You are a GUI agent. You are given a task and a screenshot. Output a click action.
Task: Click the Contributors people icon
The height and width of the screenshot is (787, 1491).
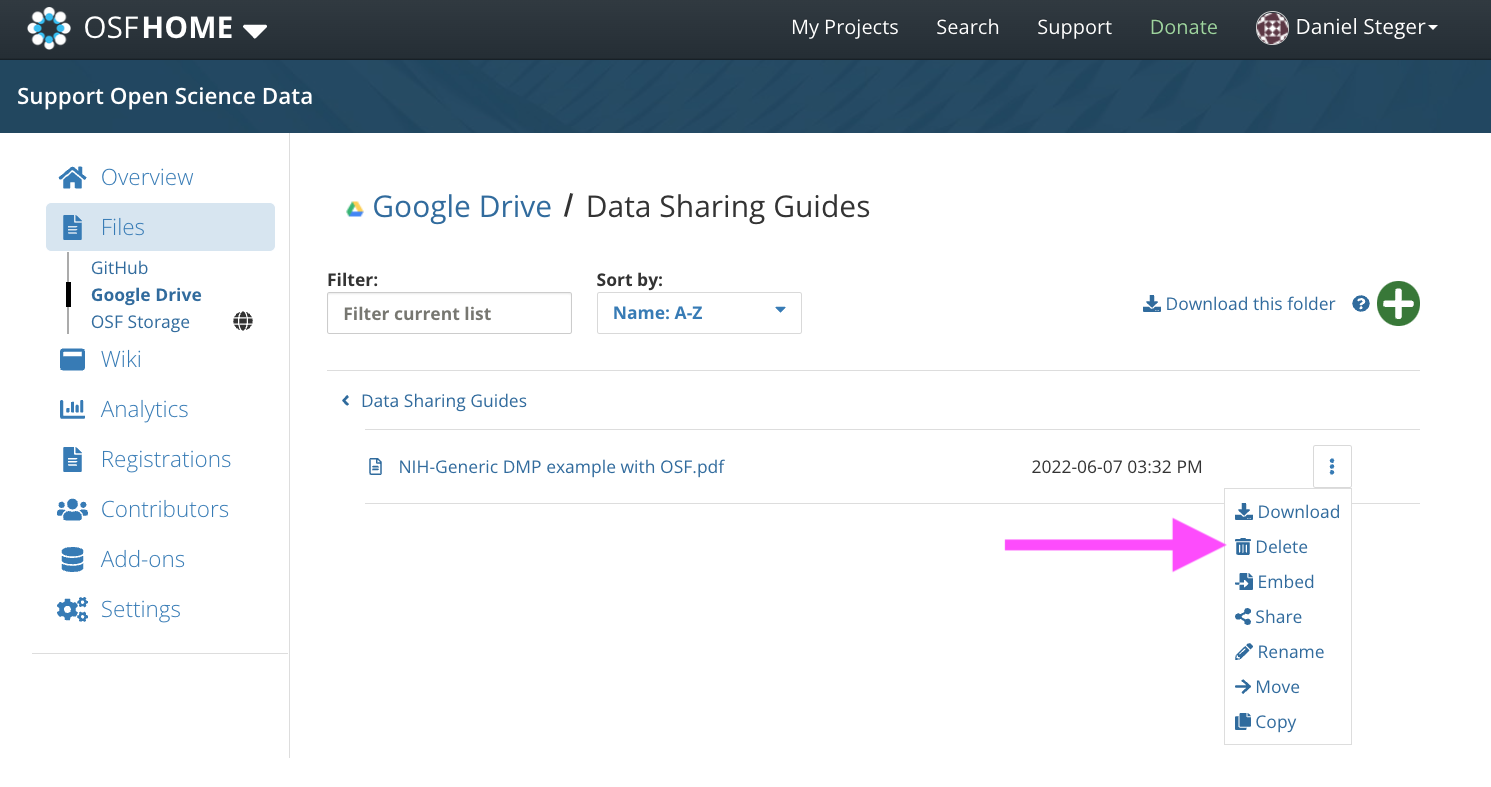pyautogui.click(x=72, y=509)
